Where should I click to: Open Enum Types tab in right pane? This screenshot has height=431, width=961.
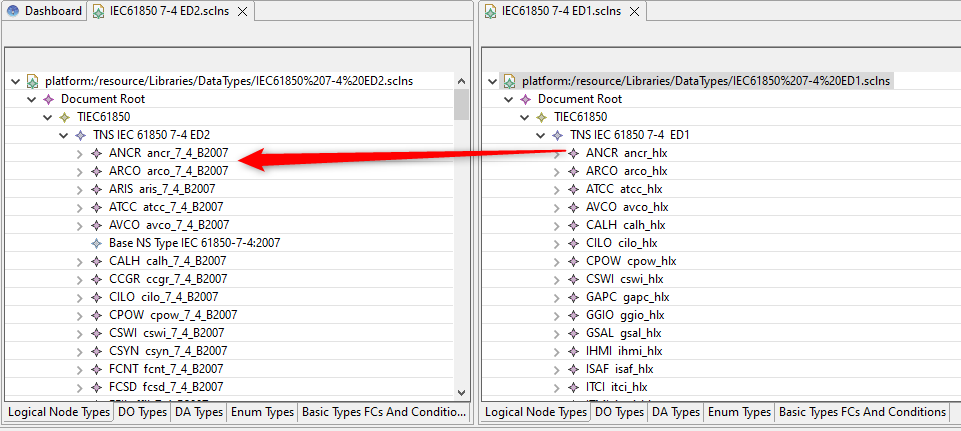[x=739, y=412]
